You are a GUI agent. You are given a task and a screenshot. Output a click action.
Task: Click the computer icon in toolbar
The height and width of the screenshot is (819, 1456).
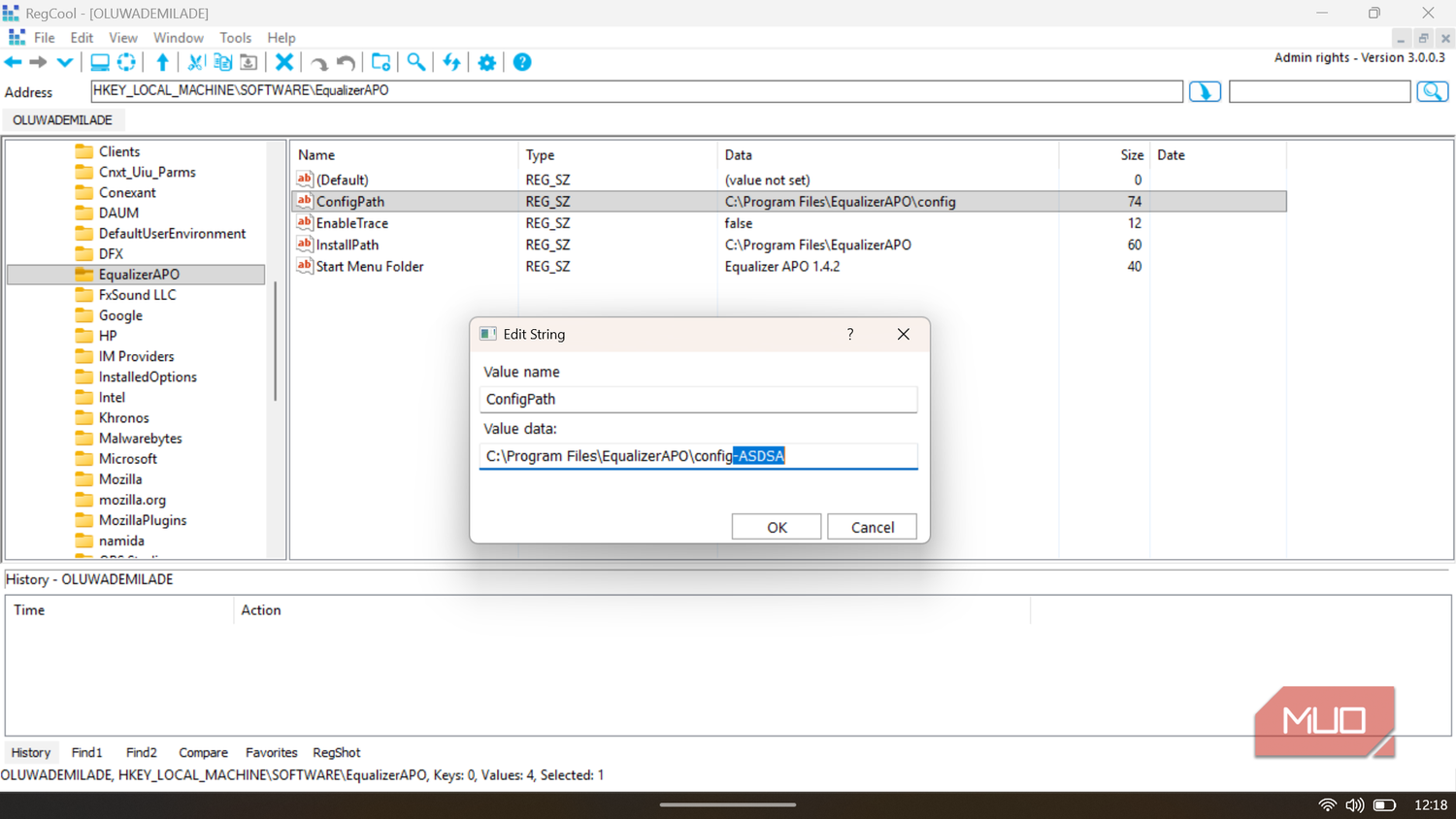coord(99,62)
